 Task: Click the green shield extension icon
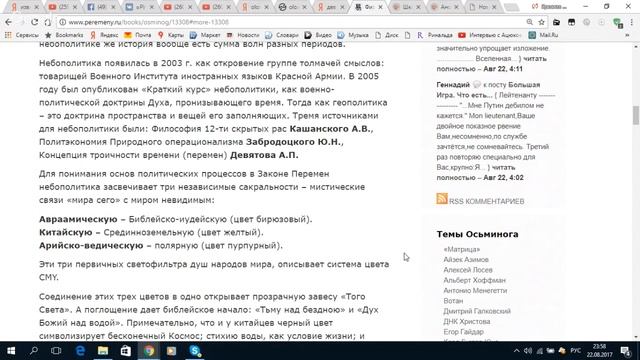pos(618,23)
